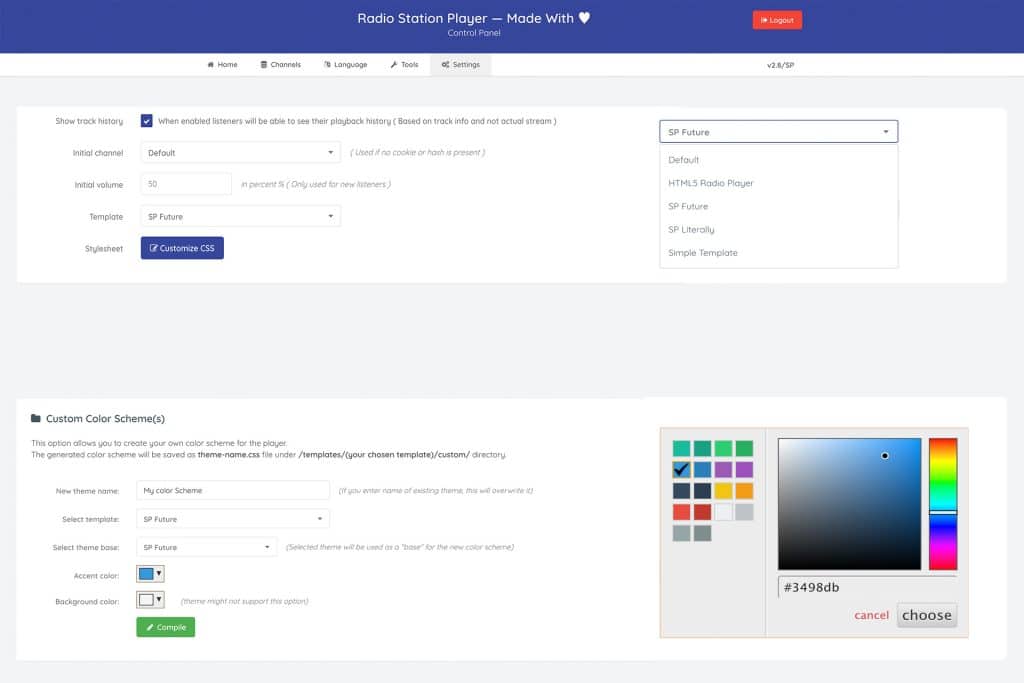1024x683 pixels.
Task: Go to the Settings tab
Action: [x=460, y=65]
